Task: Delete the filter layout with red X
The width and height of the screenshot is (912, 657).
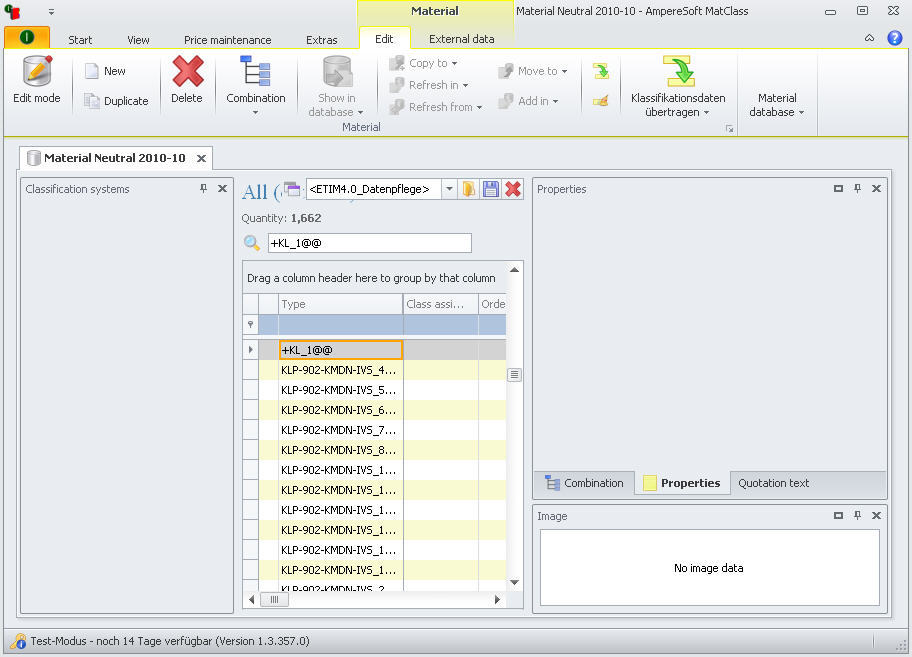Action: [513, 189]
